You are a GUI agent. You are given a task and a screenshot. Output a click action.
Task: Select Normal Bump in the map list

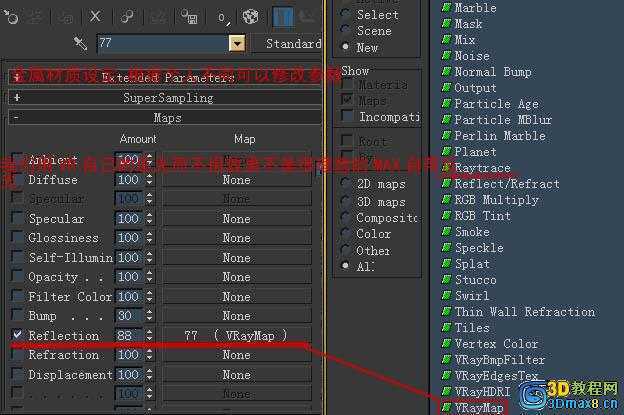point(493,72)
